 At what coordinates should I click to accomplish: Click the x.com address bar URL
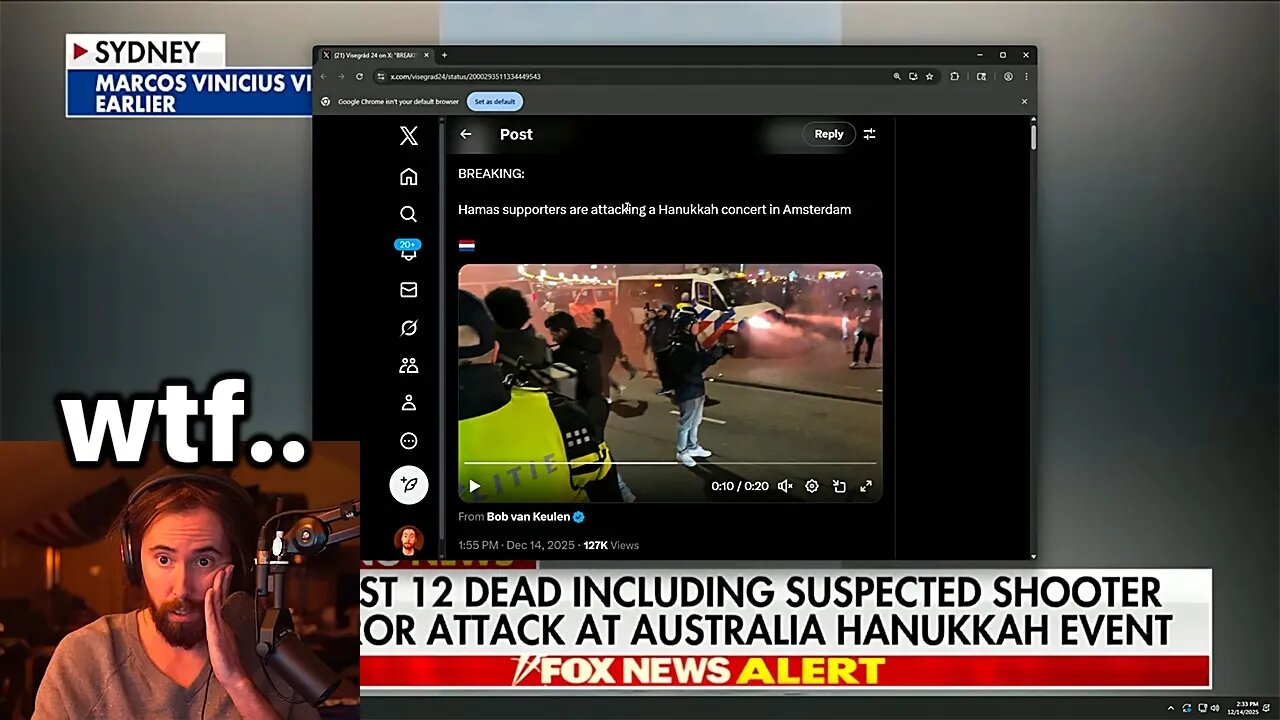pos(466,76)
